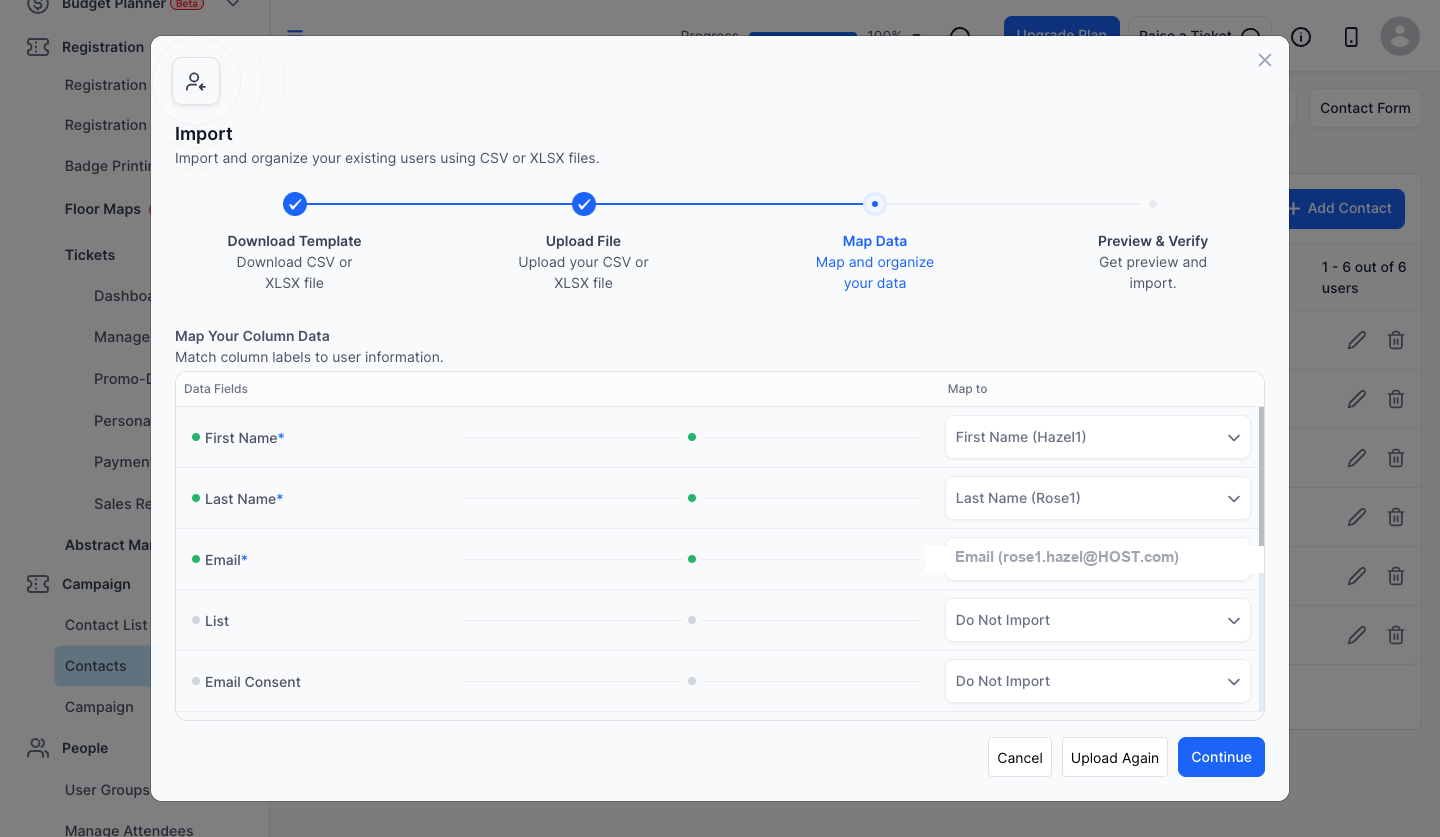Select the Preview & Verify step marker
This screenshot has width=1440, height=837.
click(x=1153, y=204)
